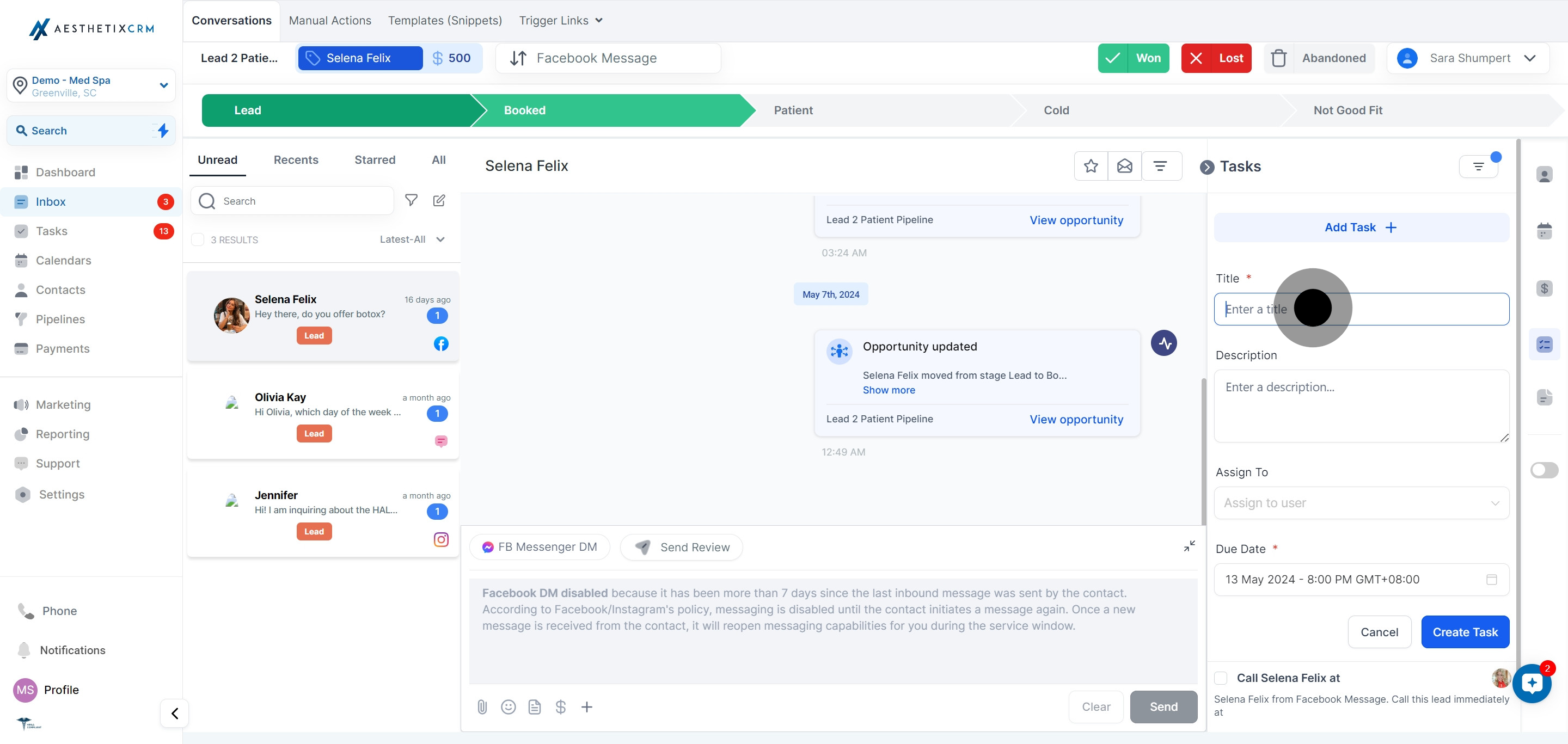Click the request payment dollar icon
The image size is (1568, 744).
coord(561,707)
